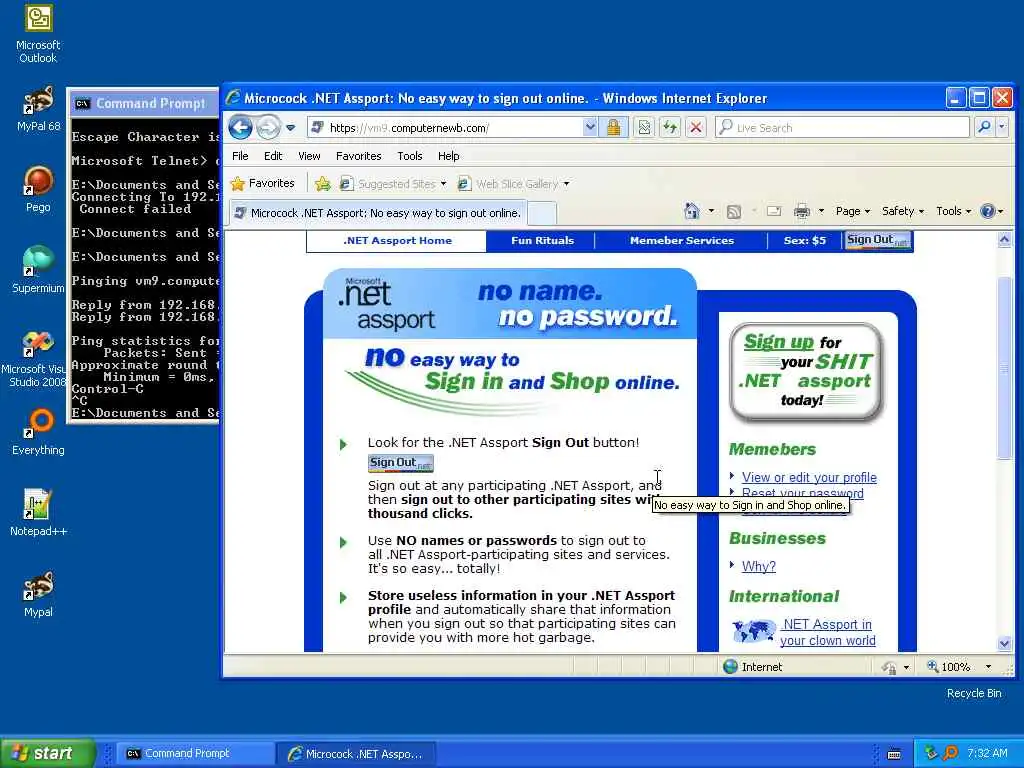
Task: Click the Help question mark icon
Action: tap(988, 211)
